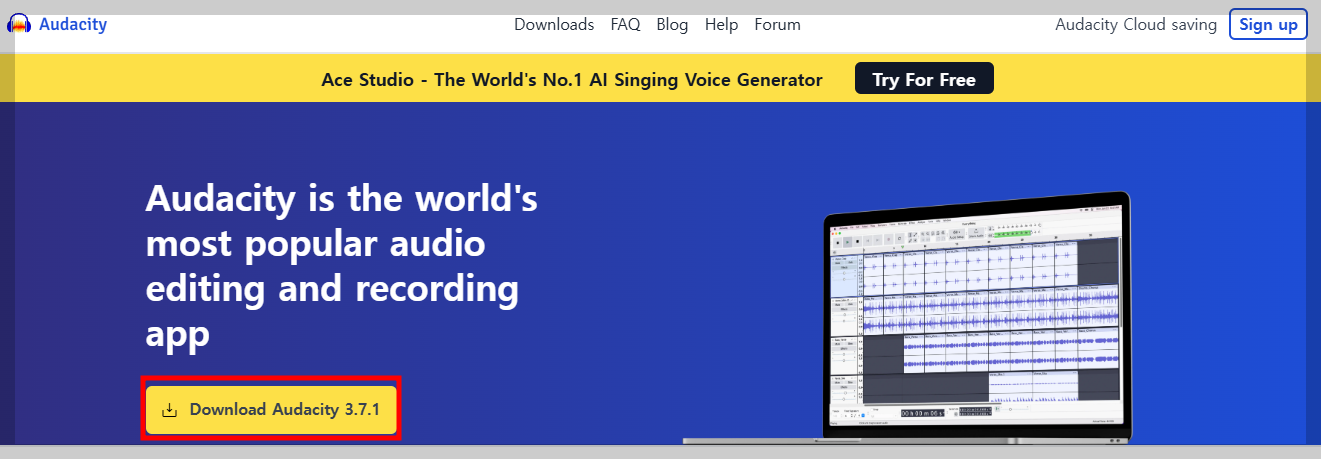Viewport: 1321px width, 459px height.
Task: Click the download arrow icon in button
Action: coord(170,410)
